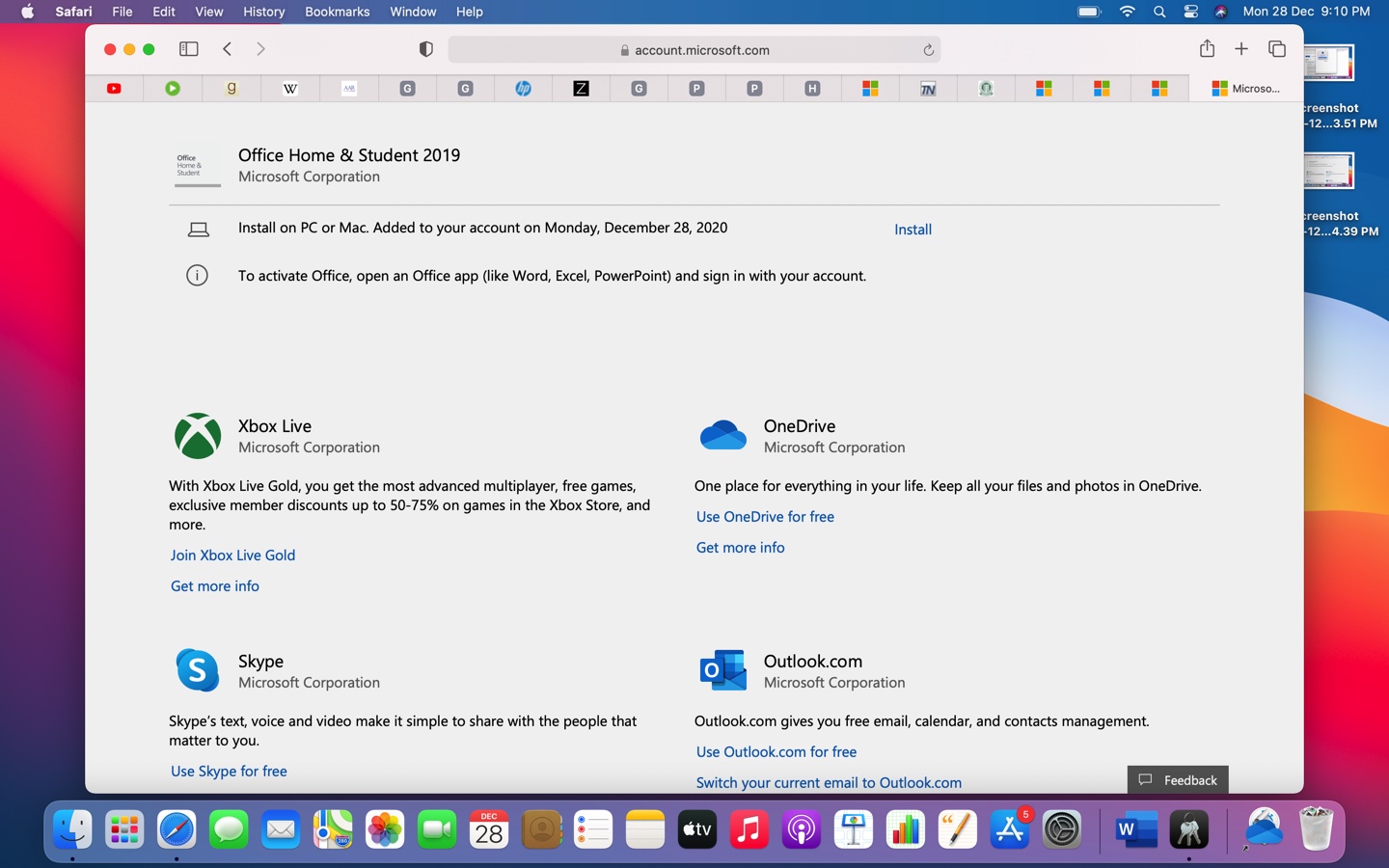Add a new tab with the plus icon
Image resolution: width=1389 pixels, height=868 pixels.
tap(1241, 49)
